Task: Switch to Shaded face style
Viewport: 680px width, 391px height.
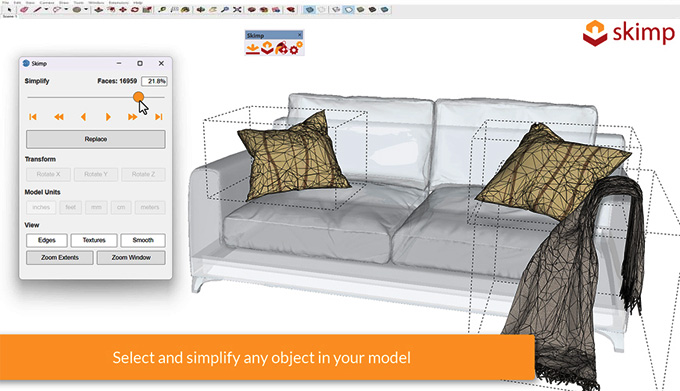Action: pos(360,10)
